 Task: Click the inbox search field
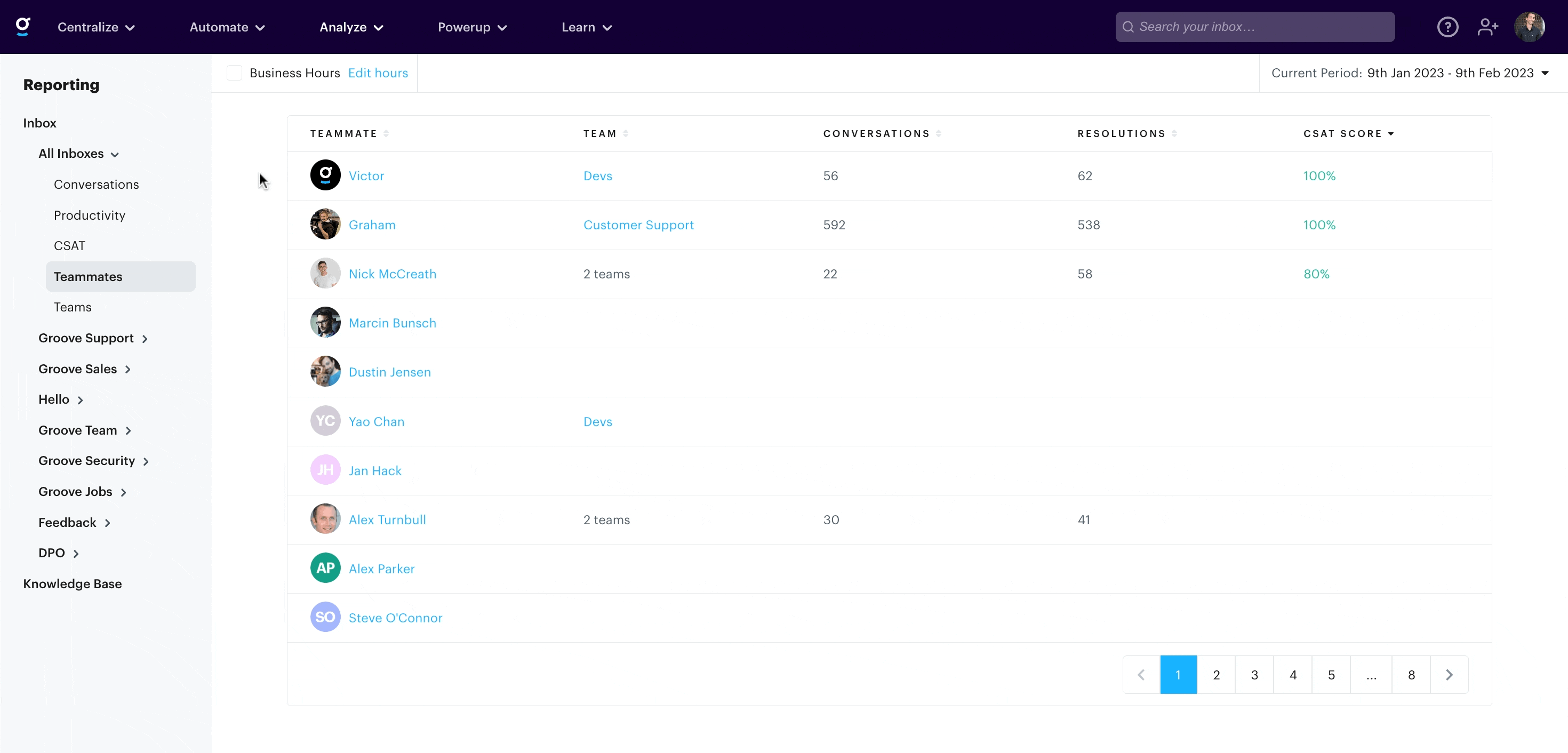[x=1255, y=27]
